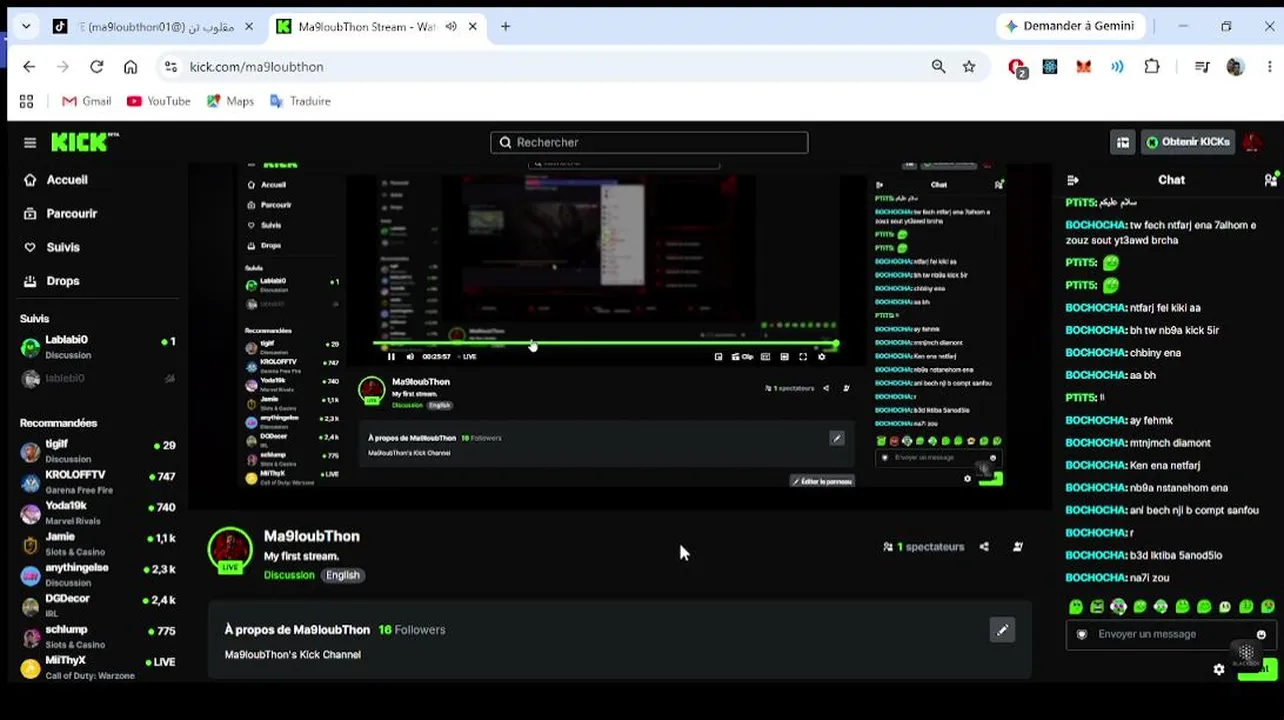Open recommended channel anythingelse

coord(99,575)
